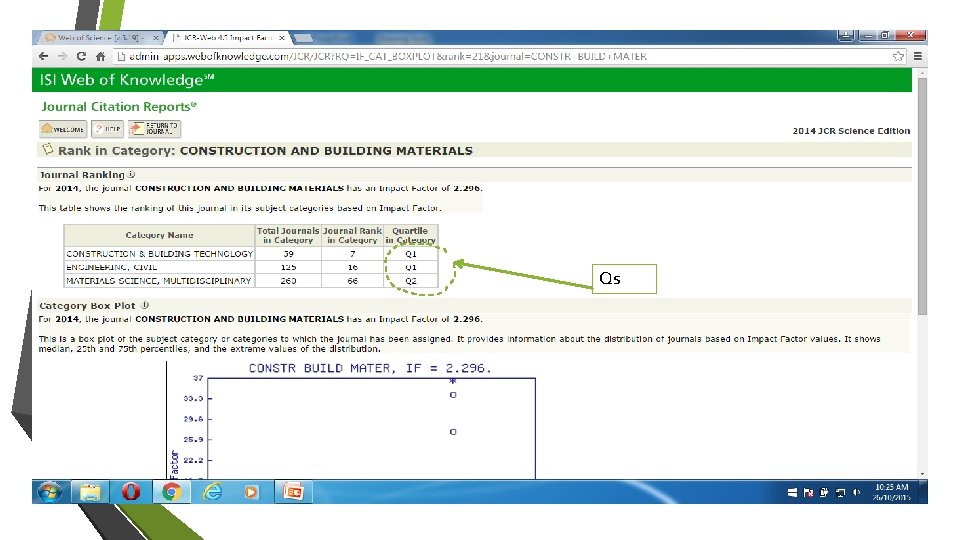The width and height of the screenshot is (960, 540).
Task: Click the Journal Rank value 66
Action: click(353, 280)
